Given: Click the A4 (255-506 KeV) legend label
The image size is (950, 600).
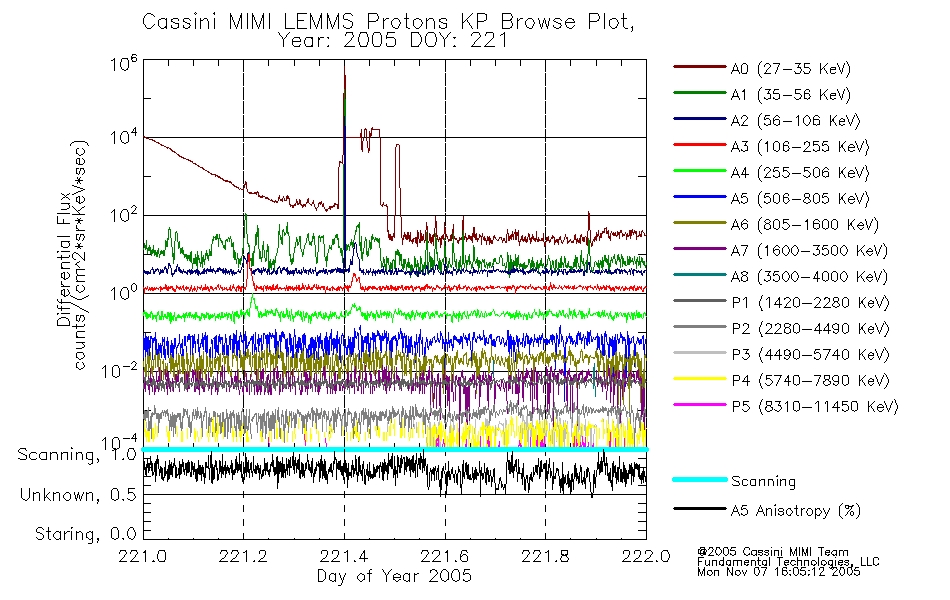Looking at the screenshot, I should point(800,173).
